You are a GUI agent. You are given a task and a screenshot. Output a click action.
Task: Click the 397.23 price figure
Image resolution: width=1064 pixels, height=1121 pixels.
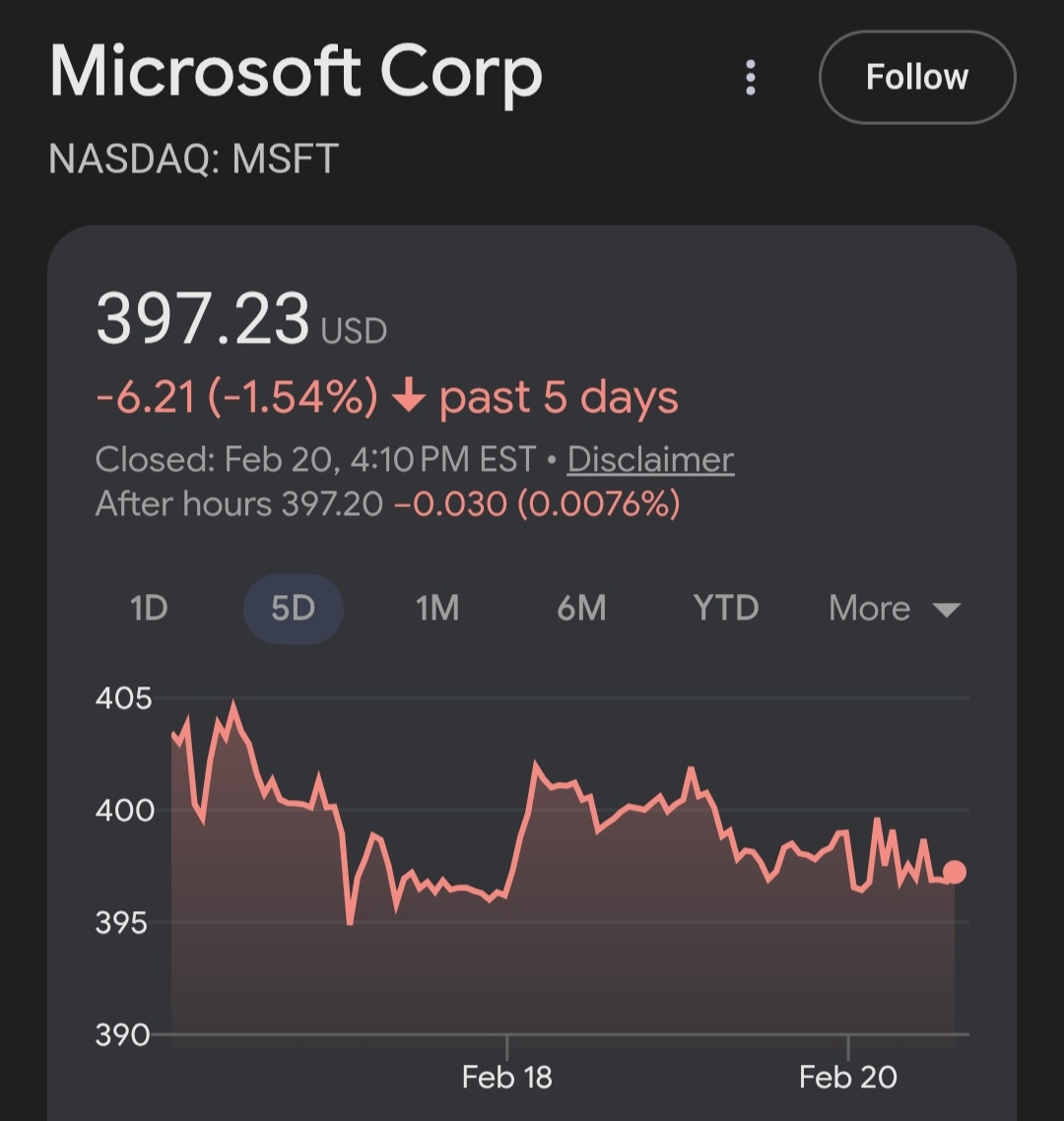point(203,318)
